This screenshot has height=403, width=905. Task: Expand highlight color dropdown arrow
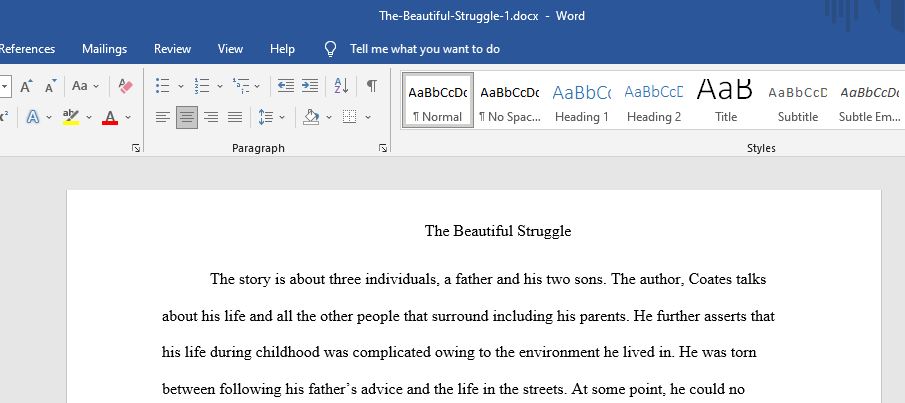89,117
